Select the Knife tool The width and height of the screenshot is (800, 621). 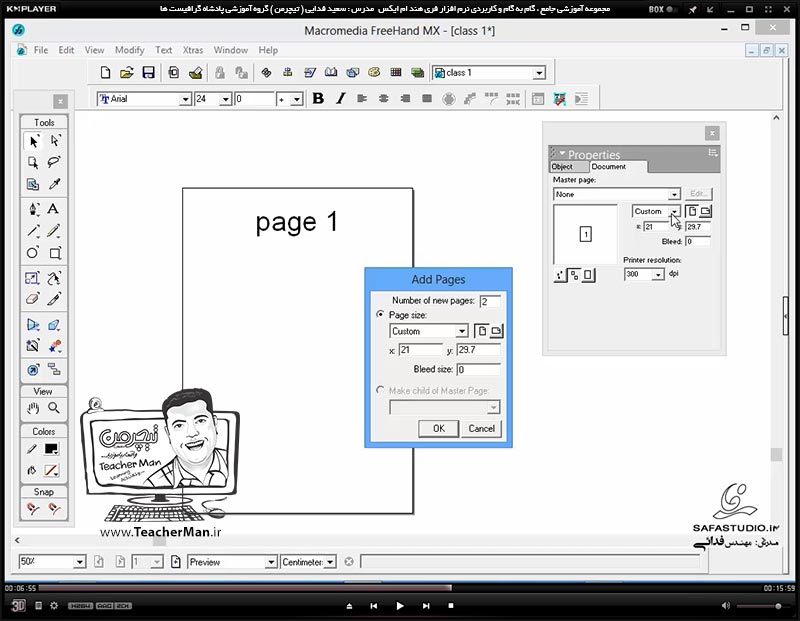[x=54, y=299]
